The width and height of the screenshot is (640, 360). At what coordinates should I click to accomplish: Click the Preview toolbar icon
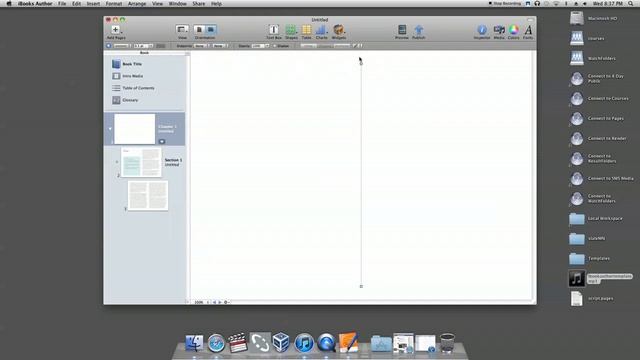[402, 31]
